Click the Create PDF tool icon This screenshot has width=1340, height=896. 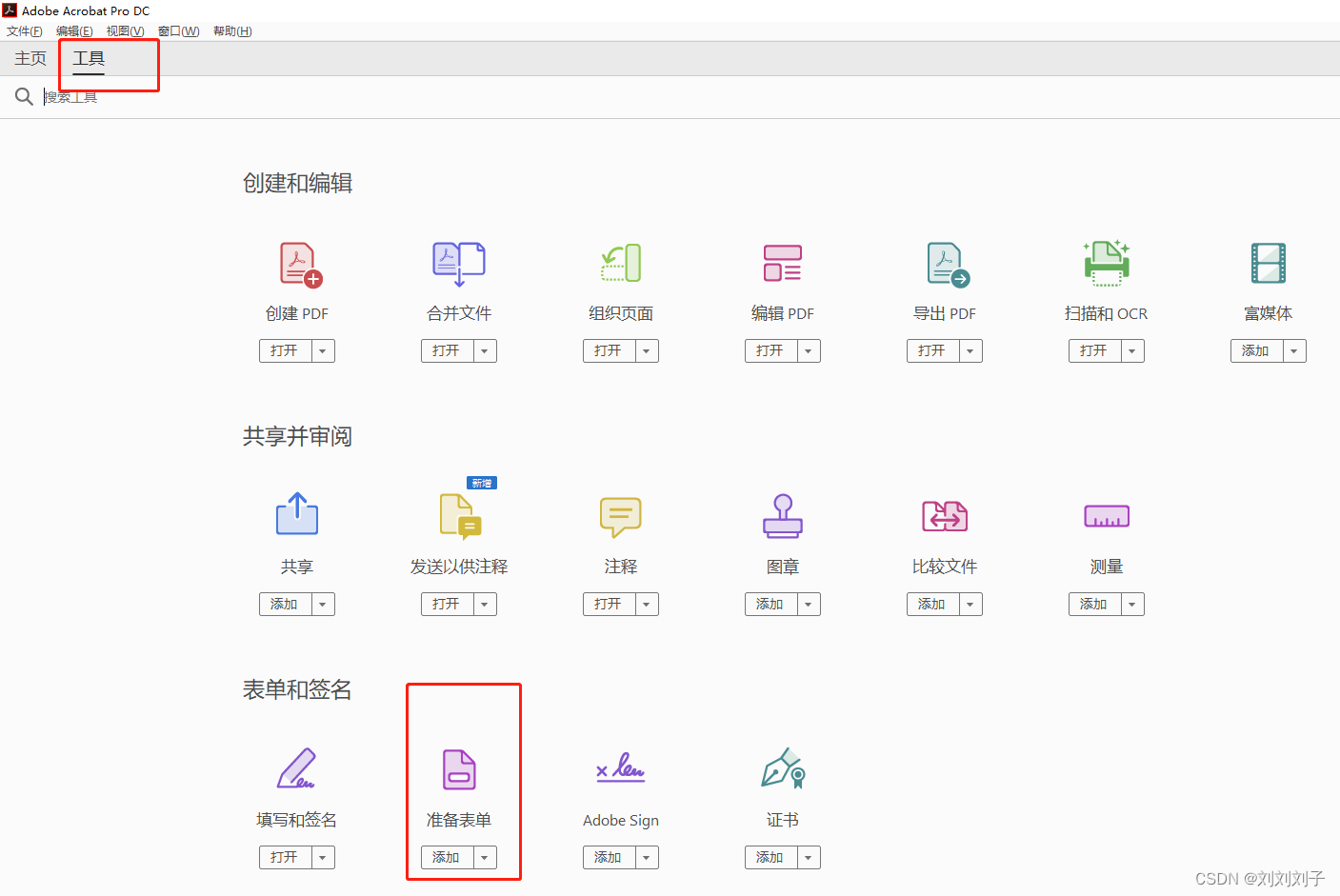[301, 265]
